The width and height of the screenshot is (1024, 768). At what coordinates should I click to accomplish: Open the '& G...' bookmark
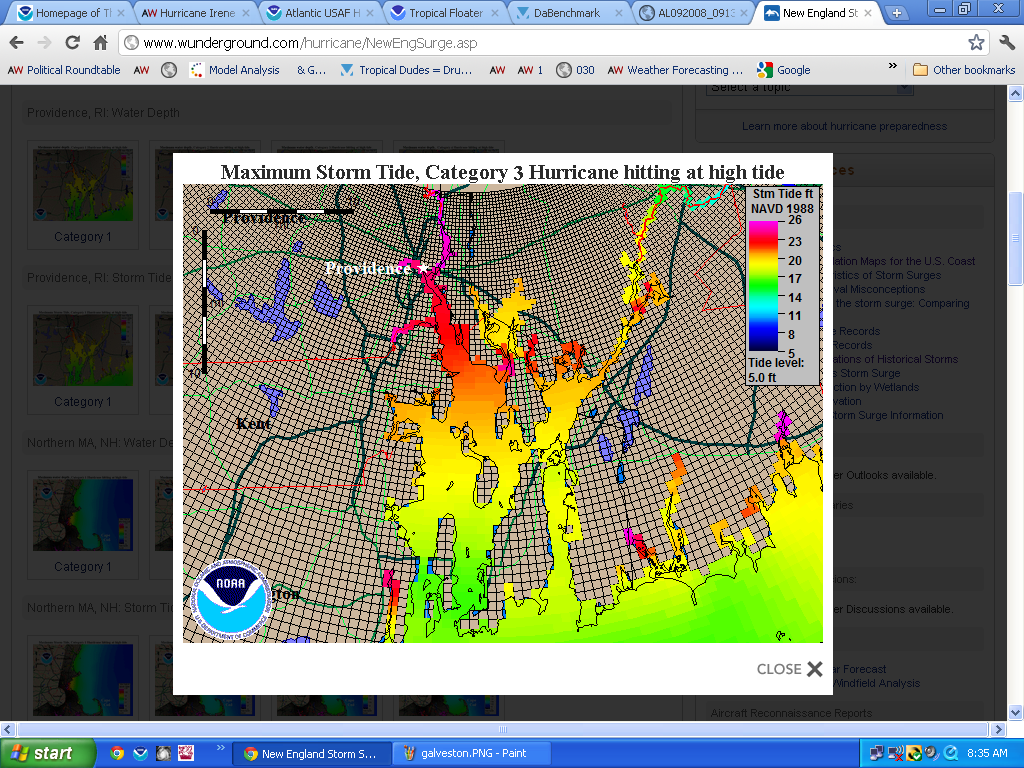311,70
